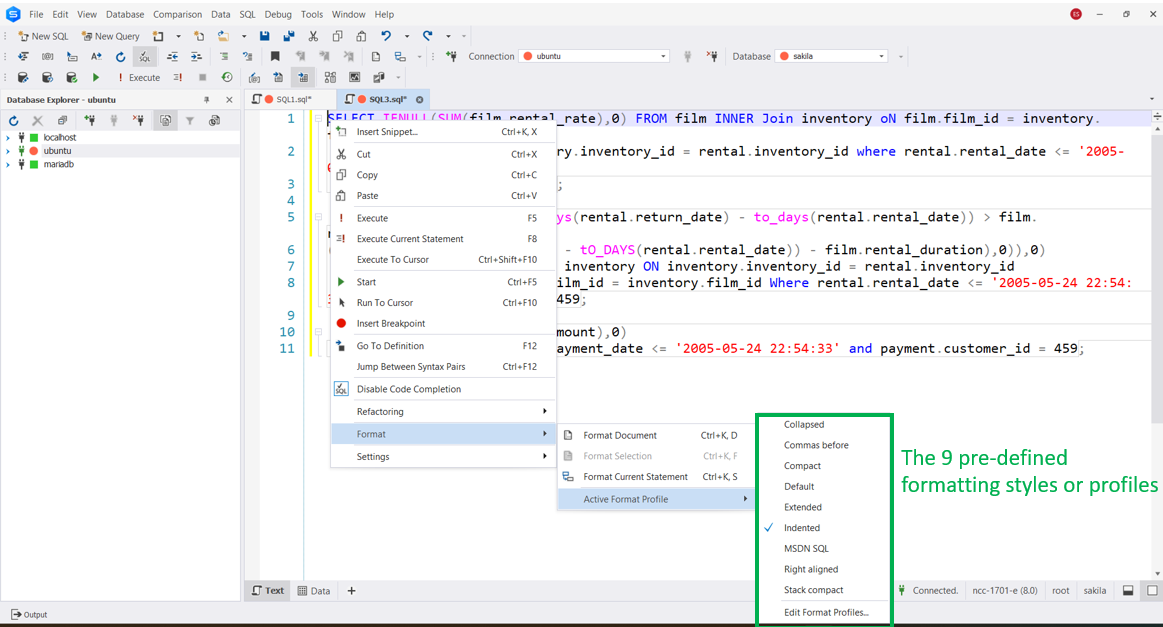Switch to the Data view tab

[314, 591]
